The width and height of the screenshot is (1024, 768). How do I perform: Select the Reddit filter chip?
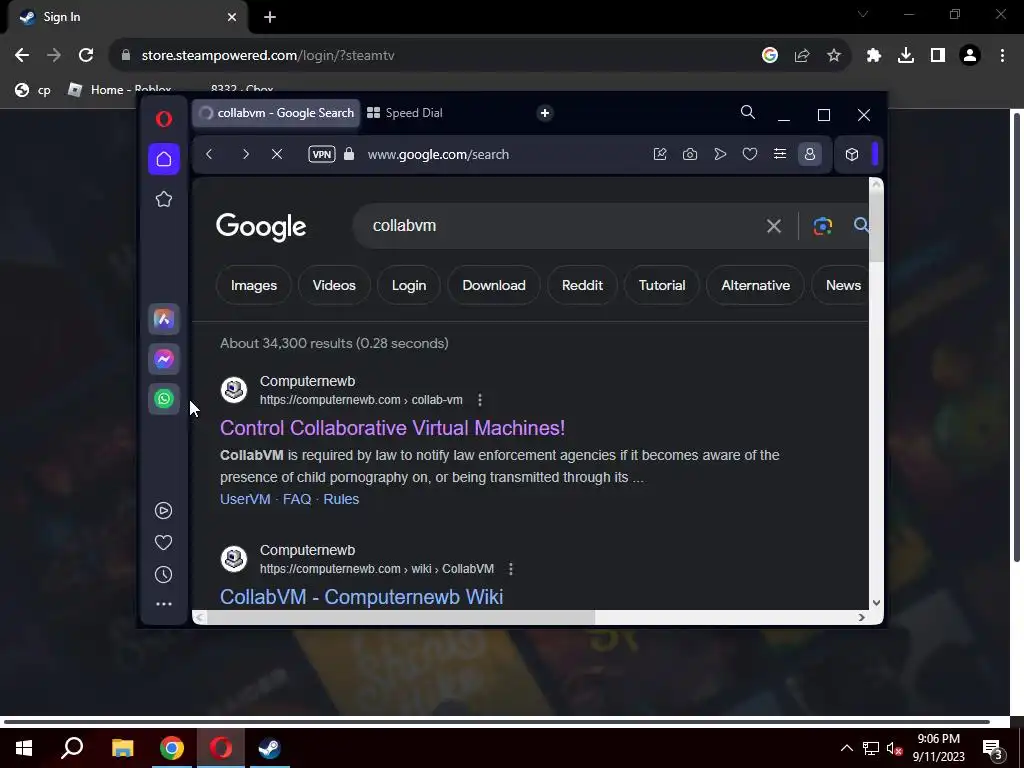[x=582, y=285]
